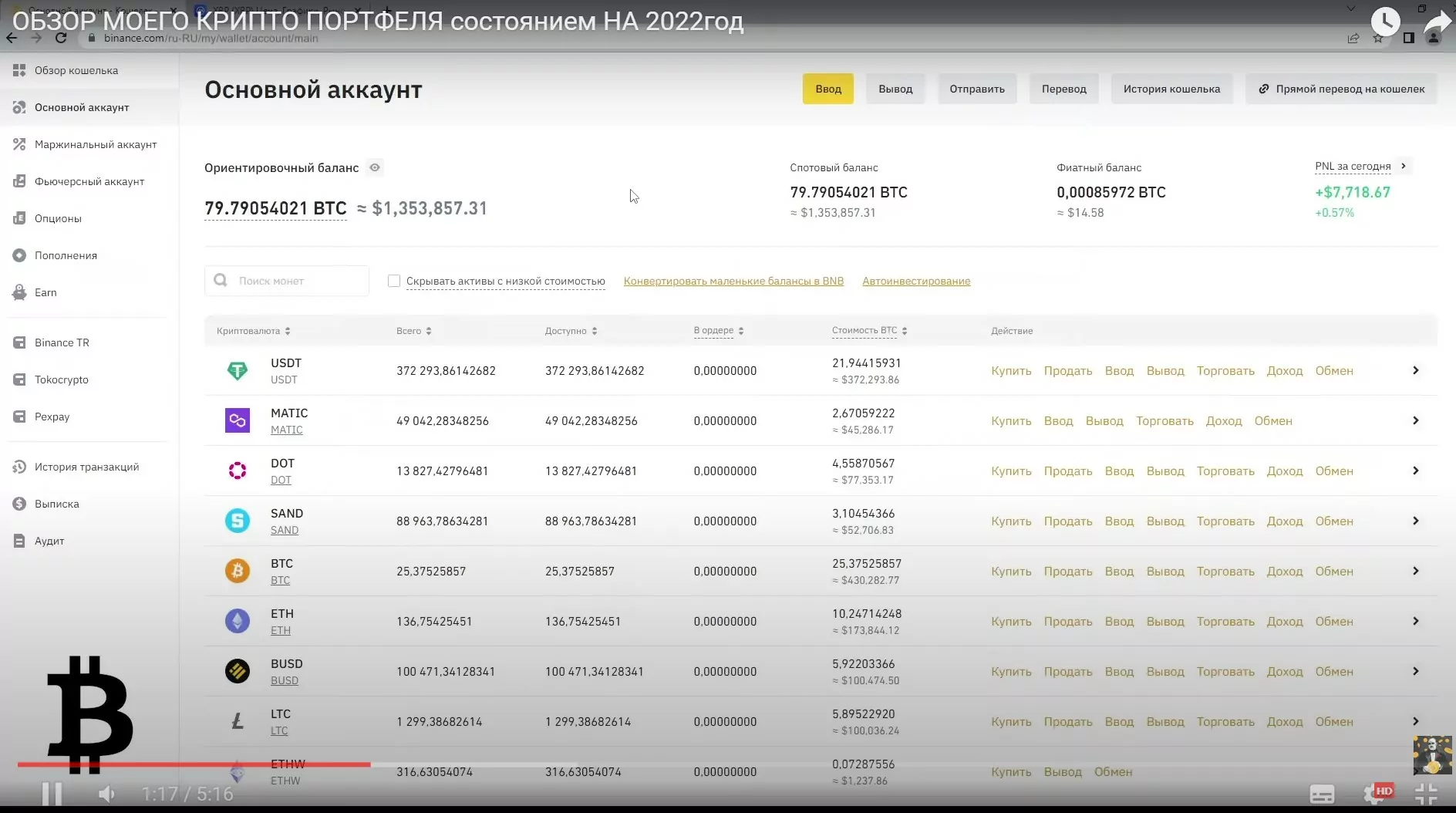1456x813 pixels.
Task: Click the Отправить button
Action: 977,89
